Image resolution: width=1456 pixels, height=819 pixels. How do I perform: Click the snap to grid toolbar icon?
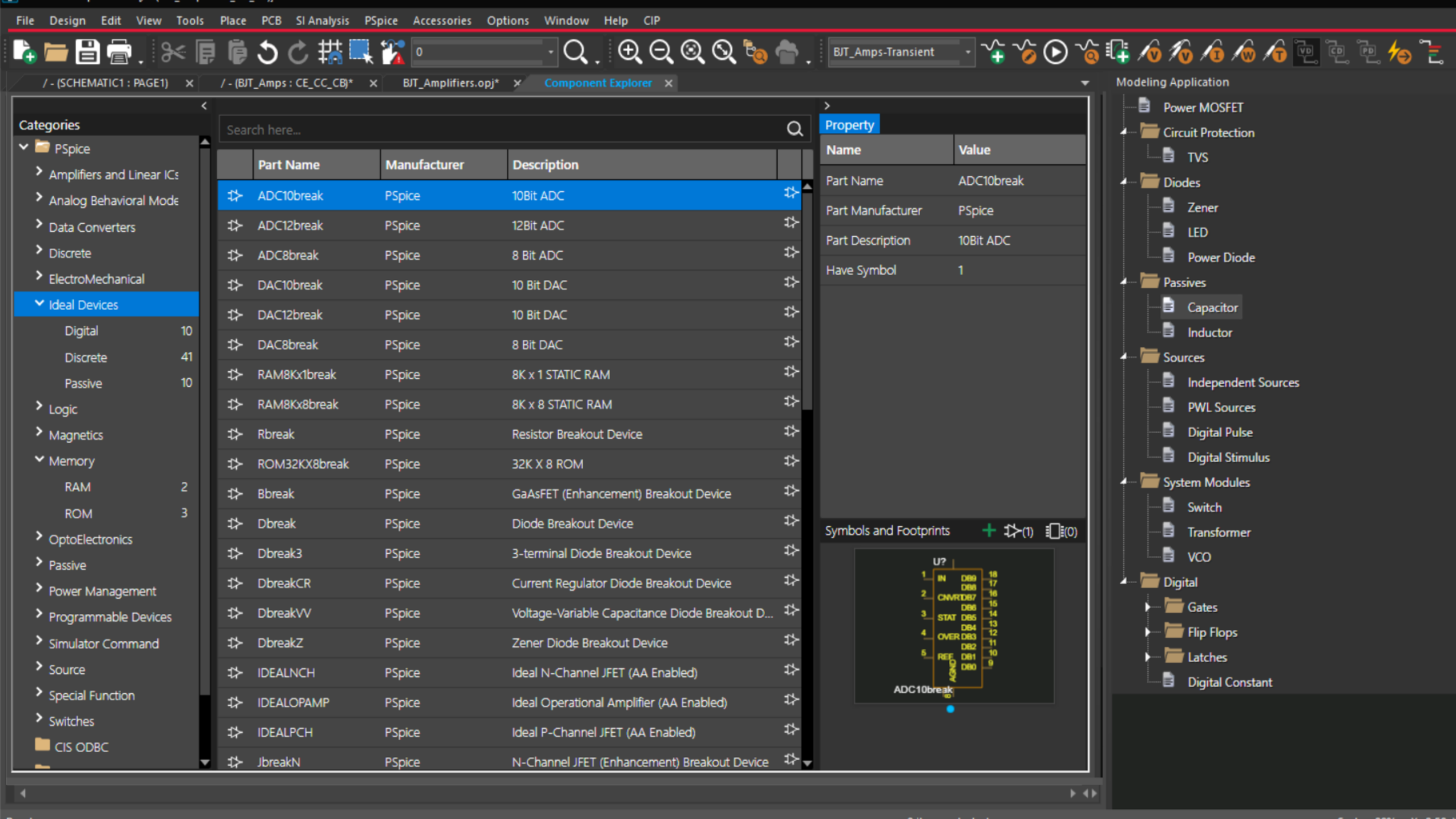330,52
